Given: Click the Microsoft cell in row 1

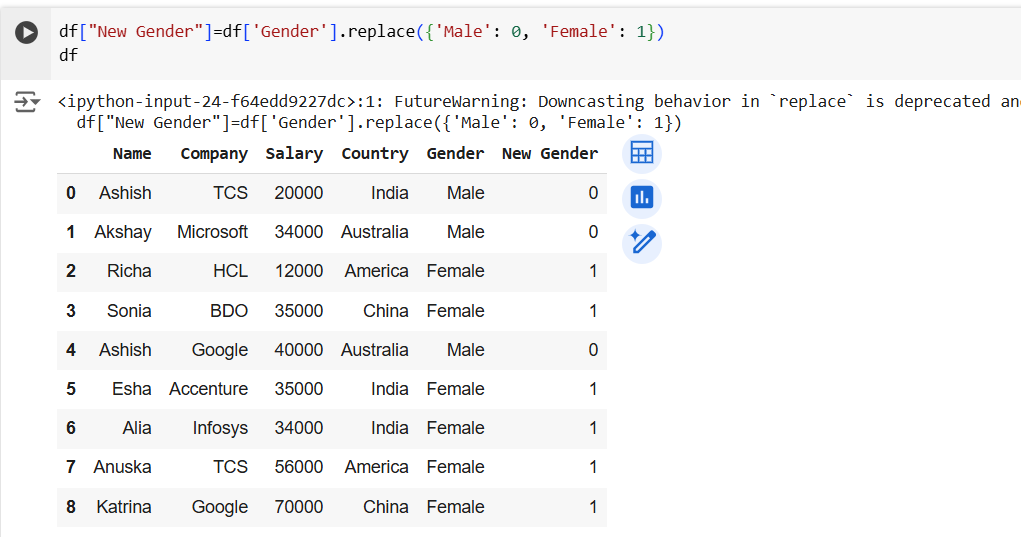Looking at the screenshot, I should pyautogui.click(x=212, y=232).
